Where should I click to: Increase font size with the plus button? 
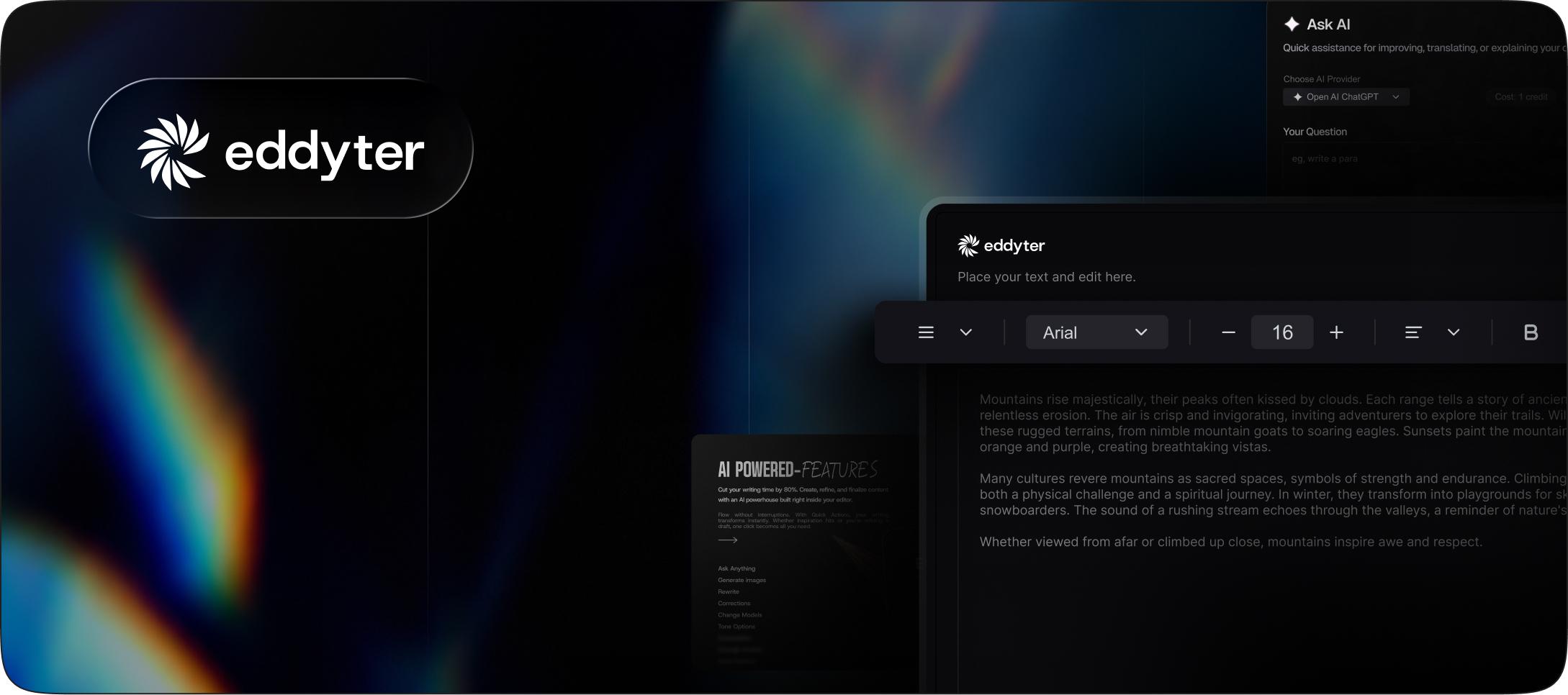pos(1336,332)
